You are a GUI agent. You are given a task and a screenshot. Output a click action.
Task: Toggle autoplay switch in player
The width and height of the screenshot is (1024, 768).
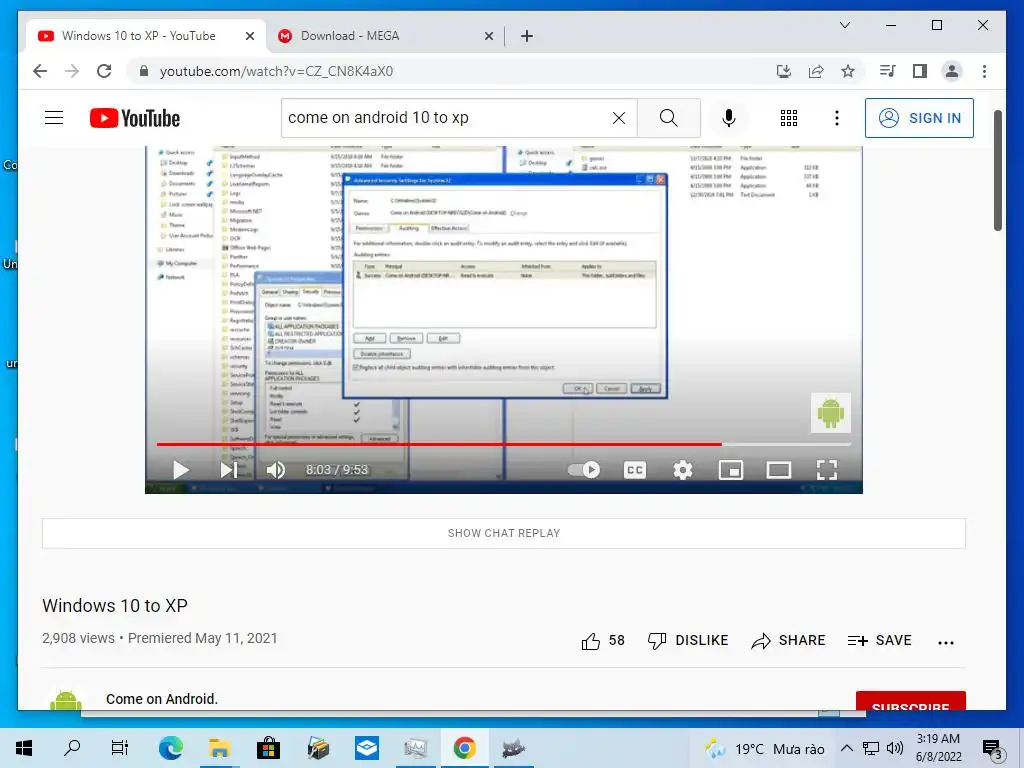[x=584, y=470]
